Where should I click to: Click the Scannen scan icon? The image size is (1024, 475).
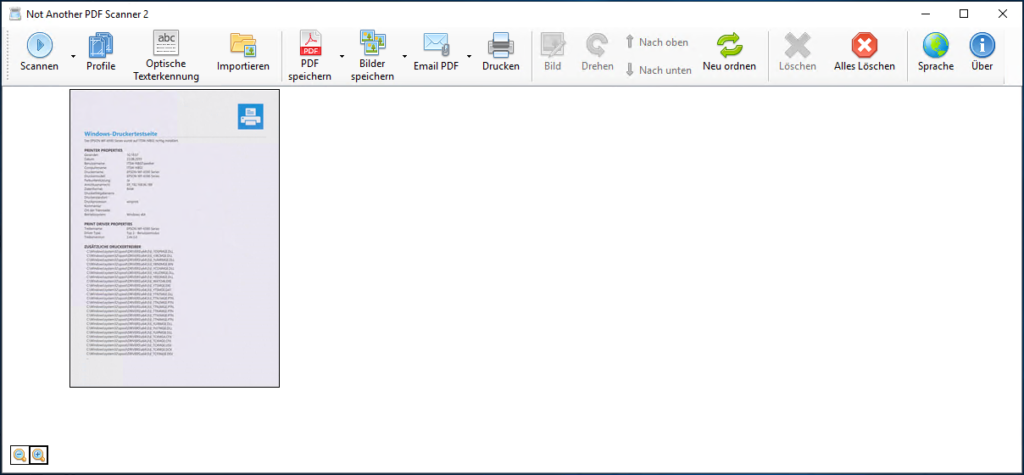pyautogui.click(x=39, y=45)
